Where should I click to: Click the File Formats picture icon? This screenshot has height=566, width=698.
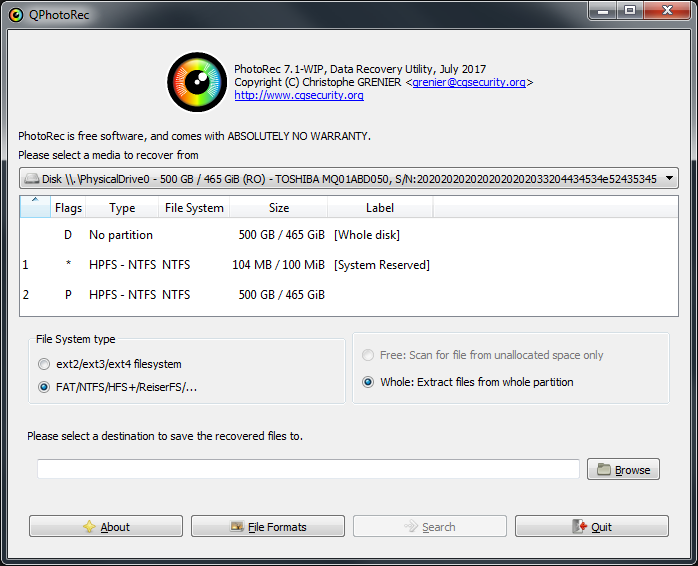tap(237, 527)
